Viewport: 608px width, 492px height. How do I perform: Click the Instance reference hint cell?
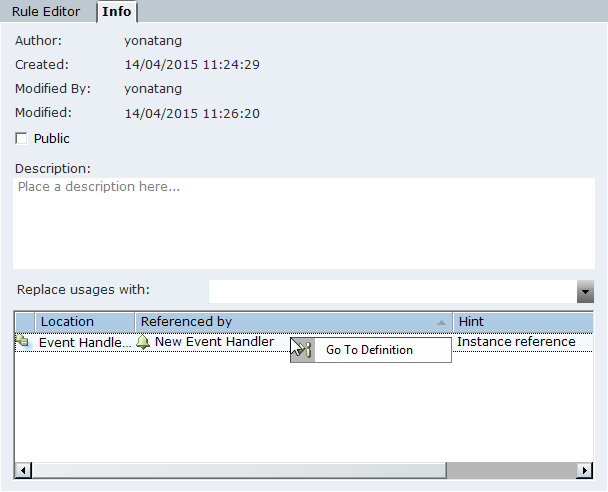pos(516,342)
